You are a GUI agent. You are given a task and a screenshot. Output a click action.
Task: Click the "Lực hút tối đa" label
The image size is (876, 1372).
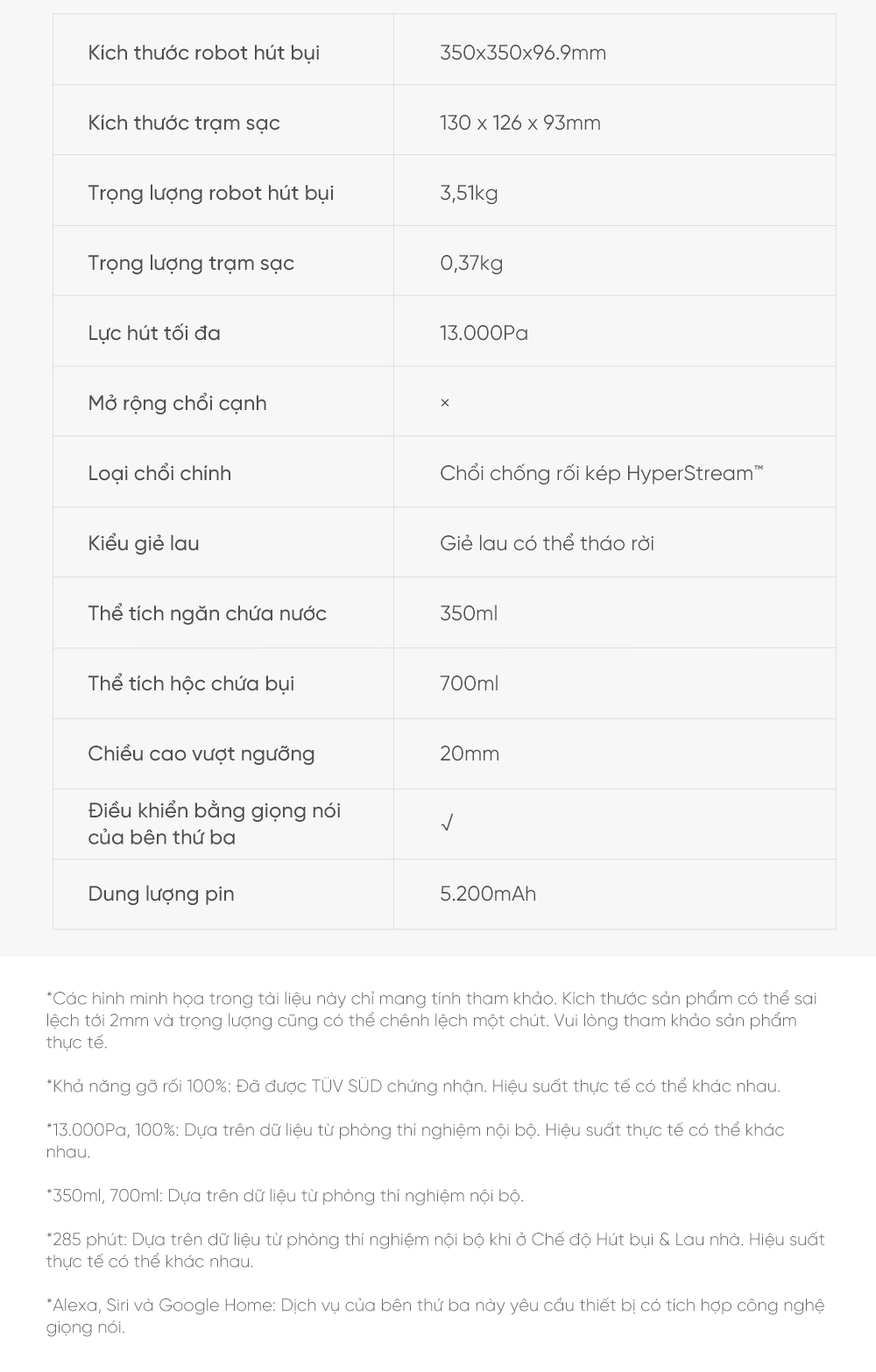coord(154,333)
